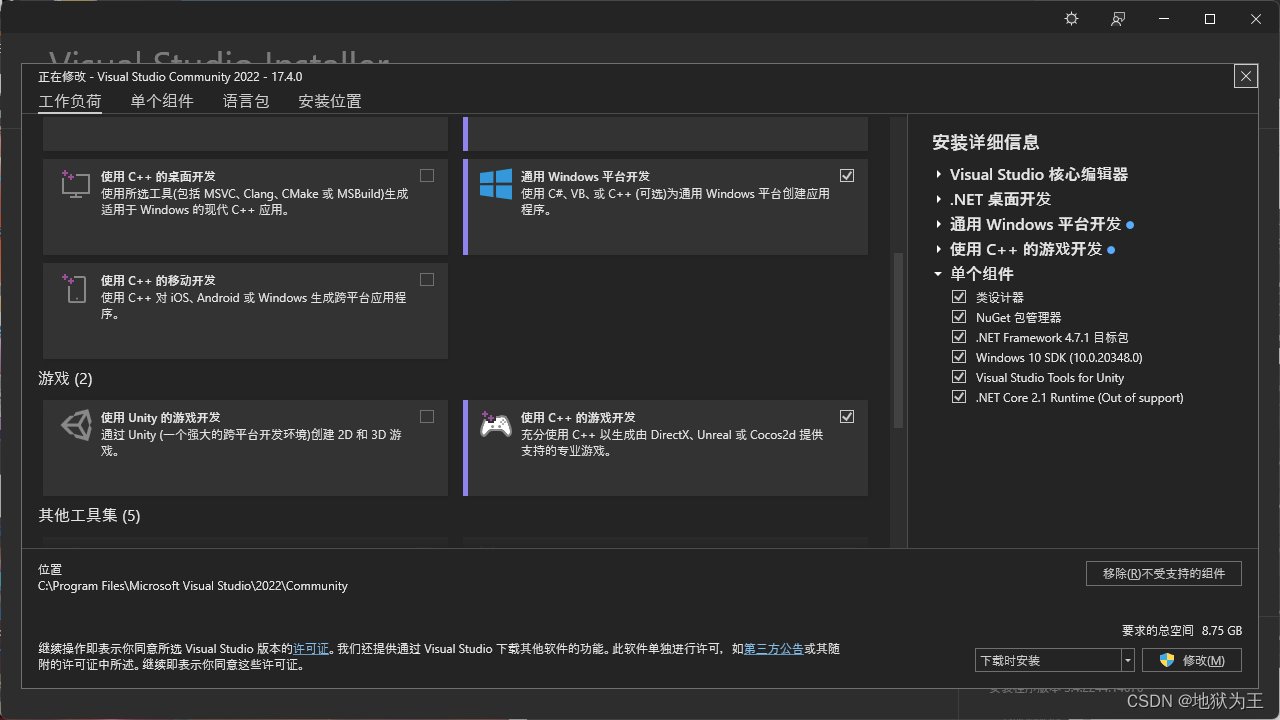The height and width of the screenshot is (720, 1280).
Task: Click the 游戏 (2) section heading
Action: [65, 378]
